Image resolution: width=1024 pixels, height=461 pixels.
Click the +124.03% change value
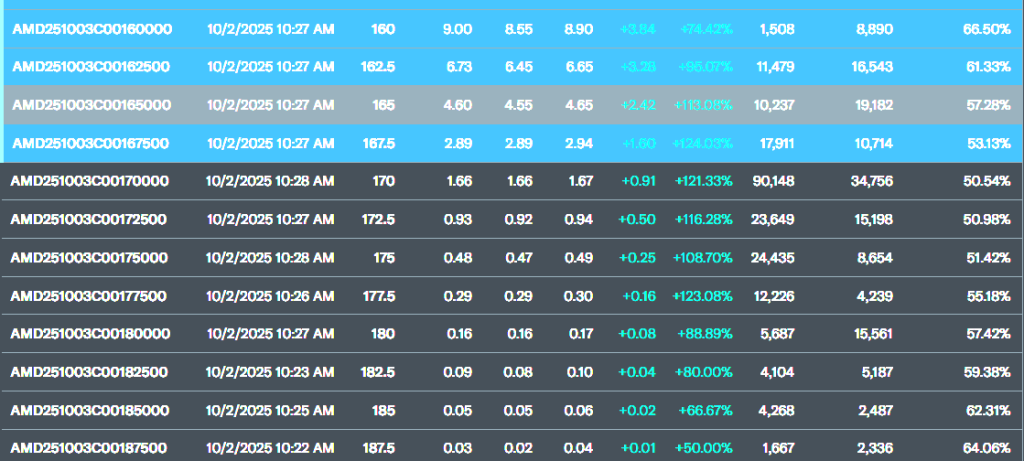point(706,143)
